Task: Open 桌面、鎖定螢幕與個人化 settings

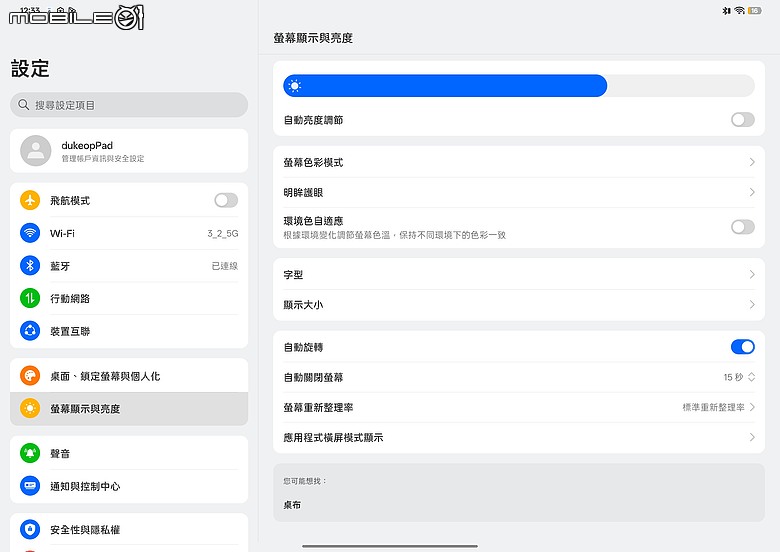Action: (129, 375)
